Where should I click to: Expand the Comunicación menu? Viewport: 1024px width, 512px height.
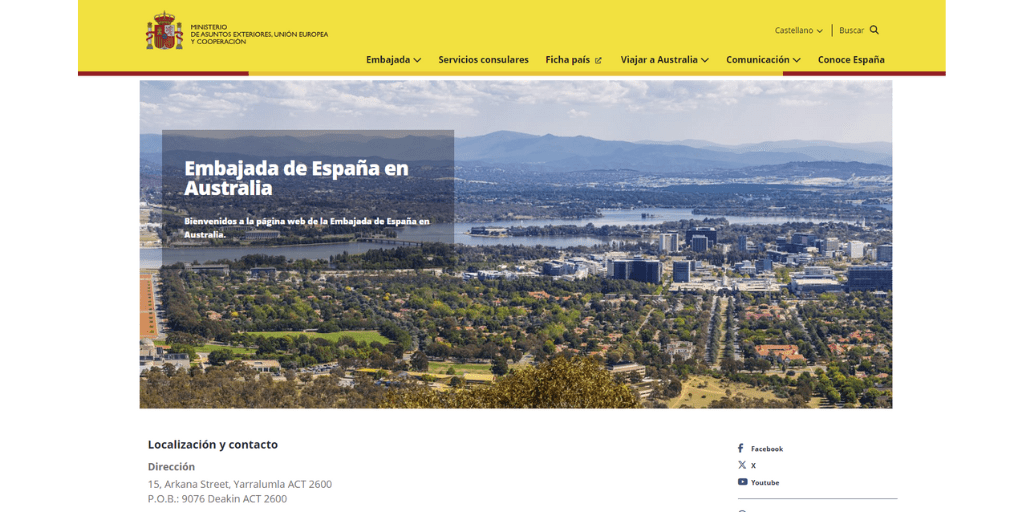coord(763,59)
